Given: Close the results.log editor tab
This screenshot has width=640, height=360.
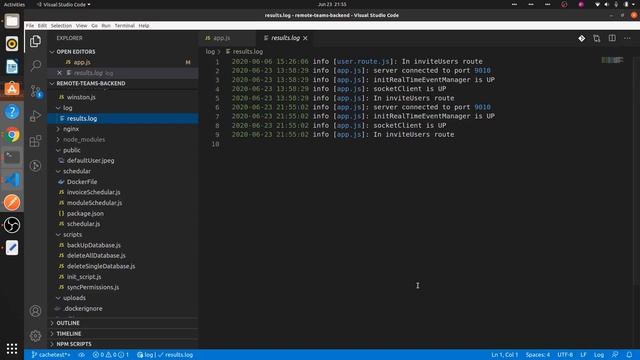Looking at the screenshot, I should point(305,38).
